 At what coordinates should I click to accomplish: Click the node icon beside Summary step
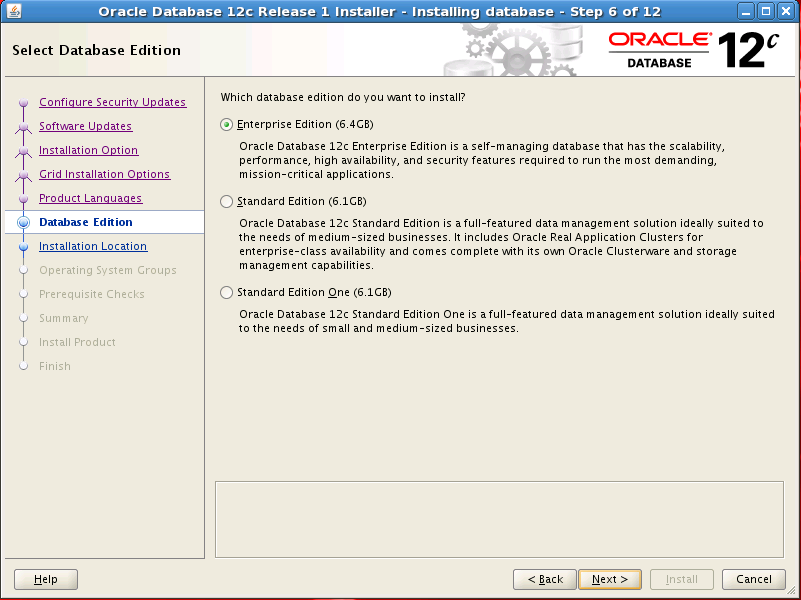24,318
